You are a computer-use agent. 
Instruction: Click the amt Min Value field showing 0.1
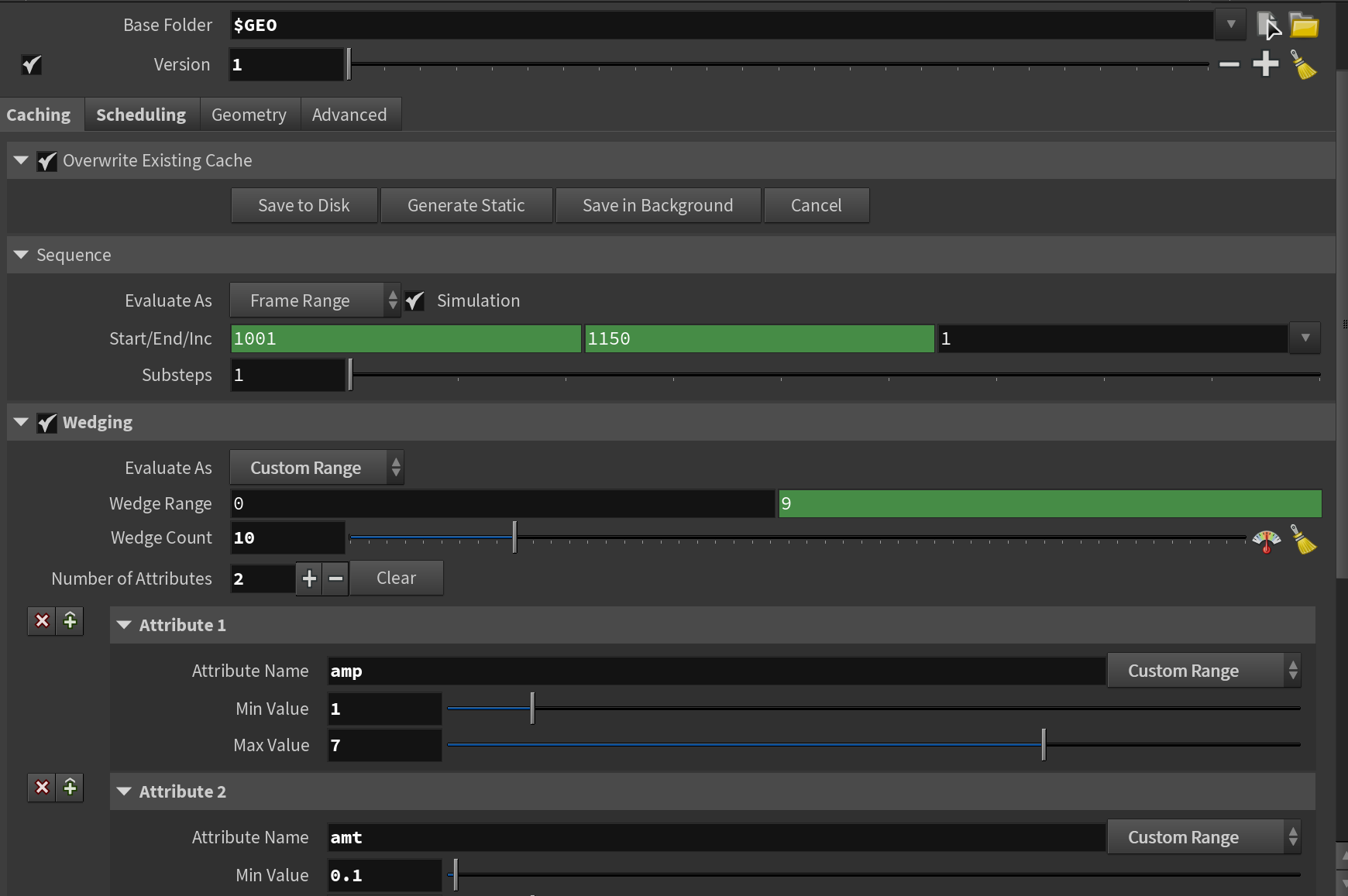384,875
